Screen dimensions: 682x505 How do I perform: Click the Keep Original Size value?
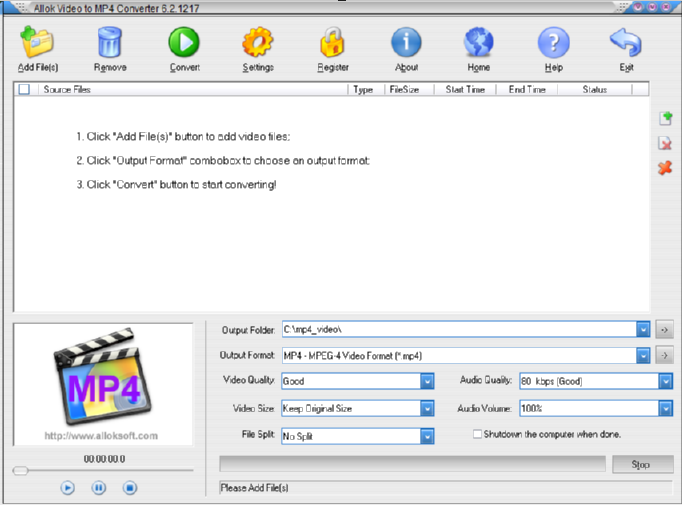click(x=317, y=408)
